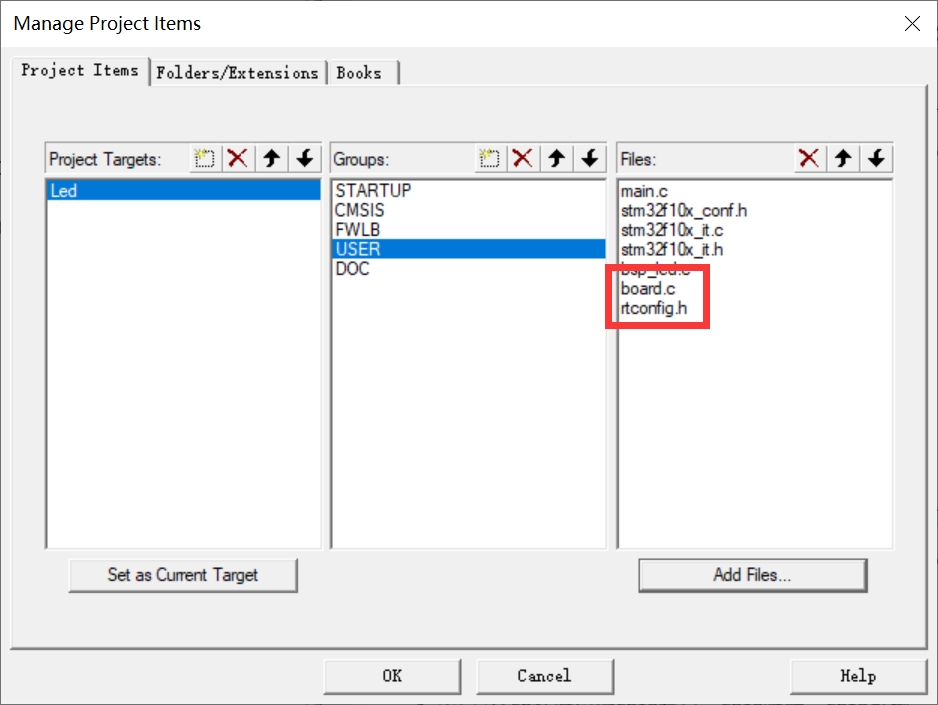The image size is (938, 705).
Task: Create a new group in Groups
Action: [489, 158]
